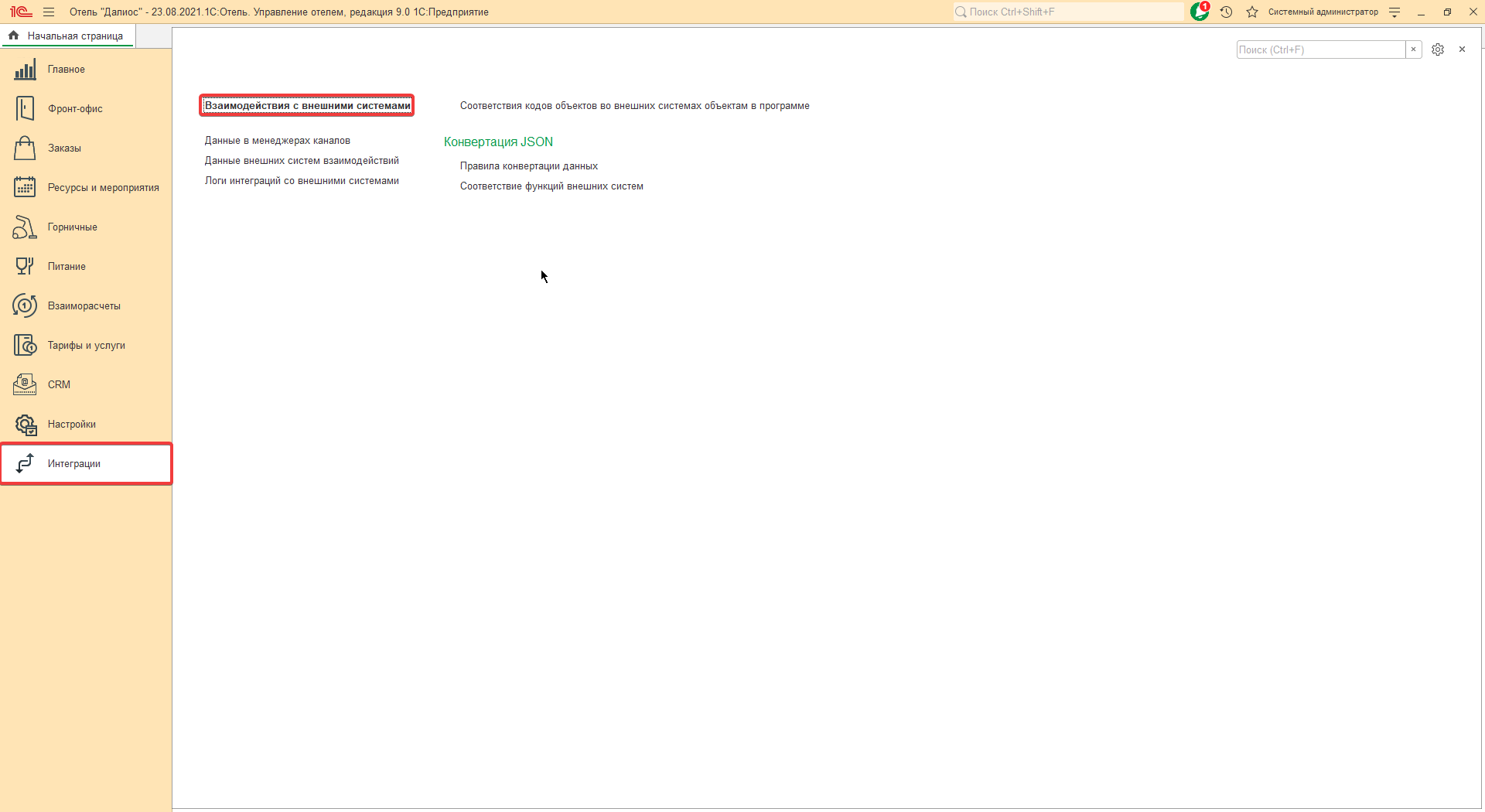Switch to the Начальная страница tab

(x=68, y=36)
